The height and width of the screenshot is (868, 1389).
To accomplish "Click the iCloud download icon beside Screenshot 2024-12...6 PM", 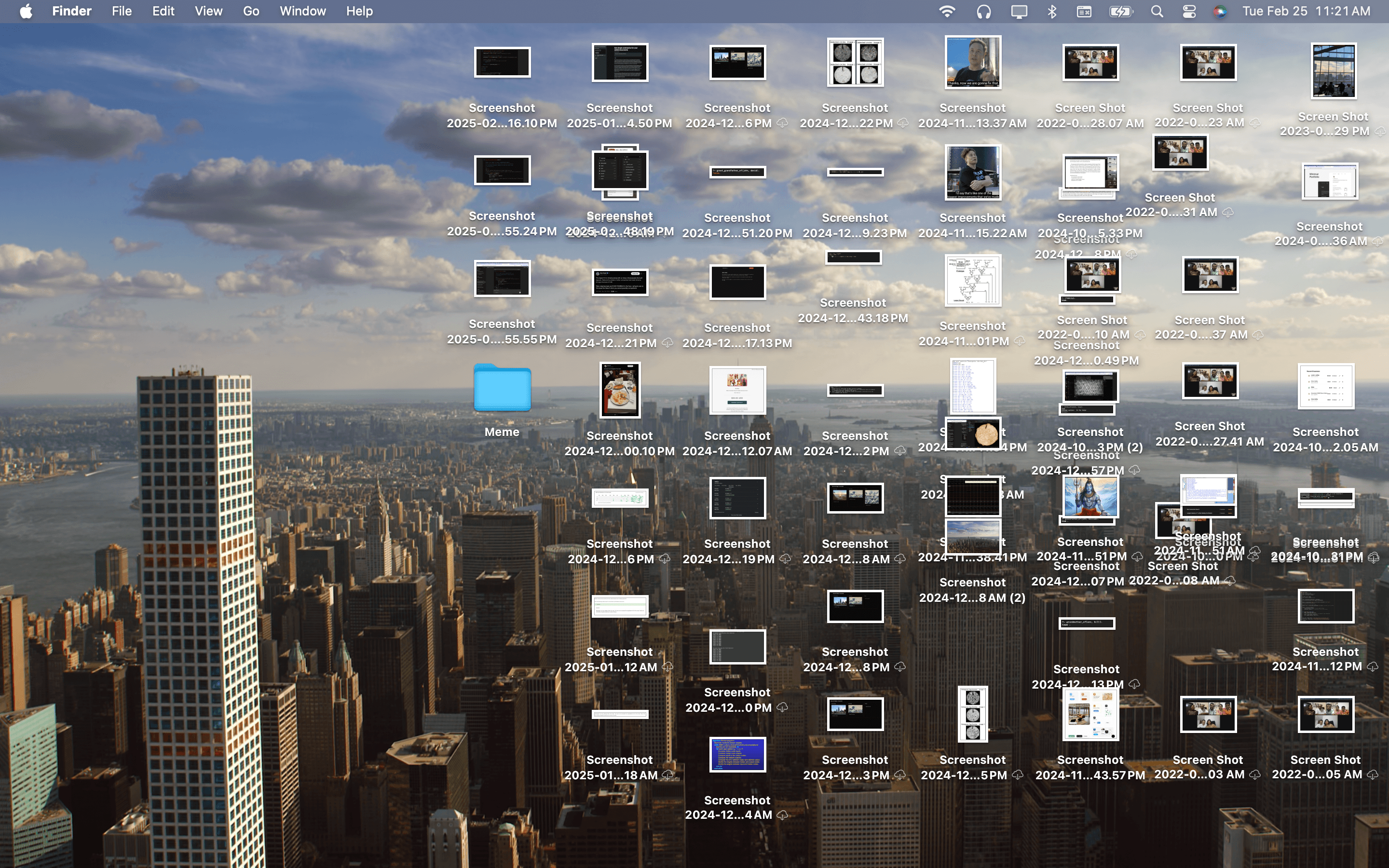I will click(x=783, y=123).
